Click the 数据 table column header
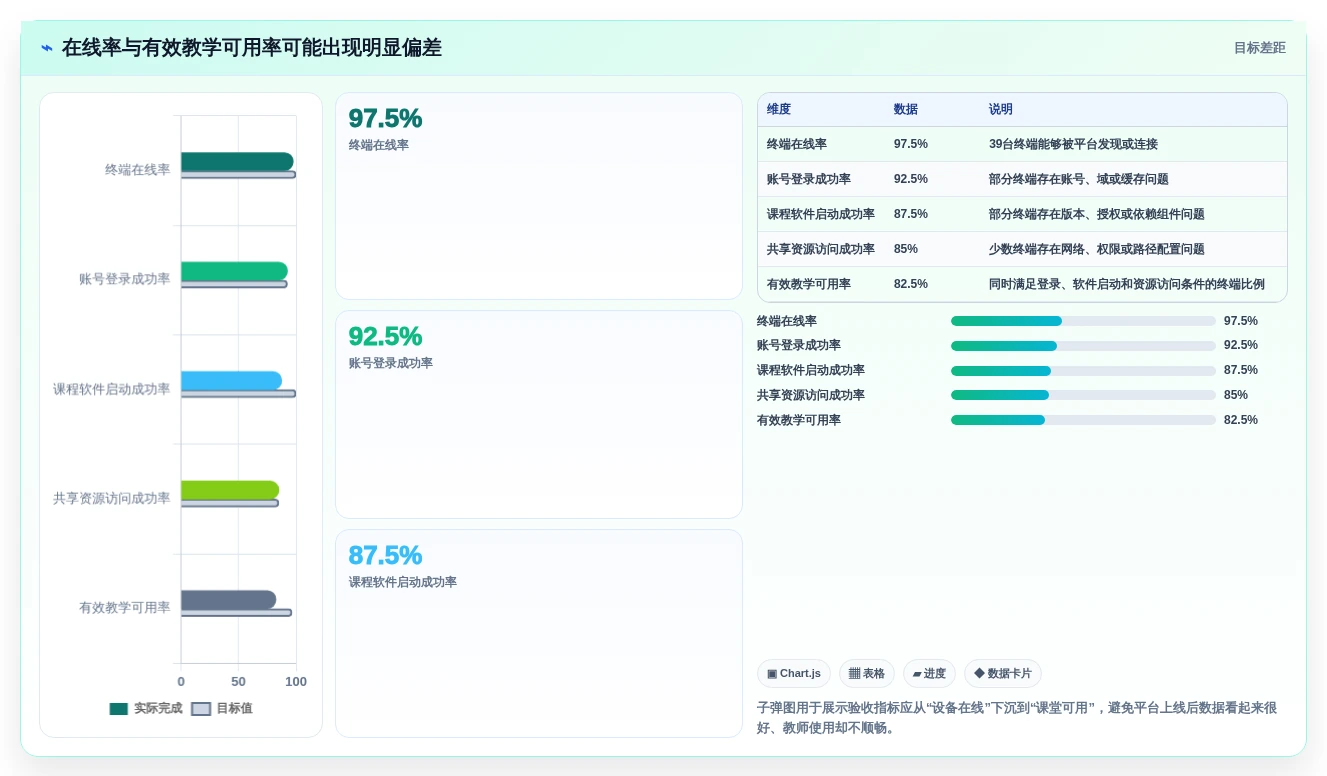The image size is (1327, 776). pyautogui.click(x=906, y=109)
